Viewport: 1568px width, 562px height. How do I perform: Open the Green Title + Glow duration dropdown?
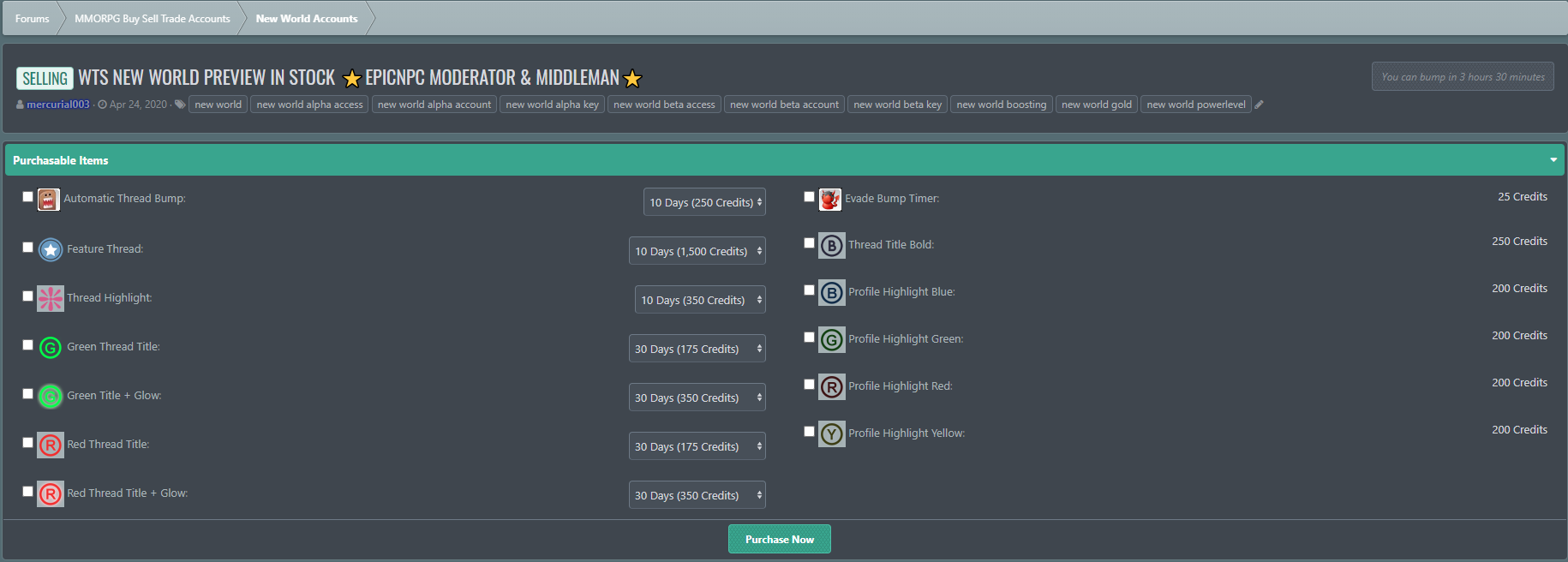pyautogui.click(x=697, y=398)
